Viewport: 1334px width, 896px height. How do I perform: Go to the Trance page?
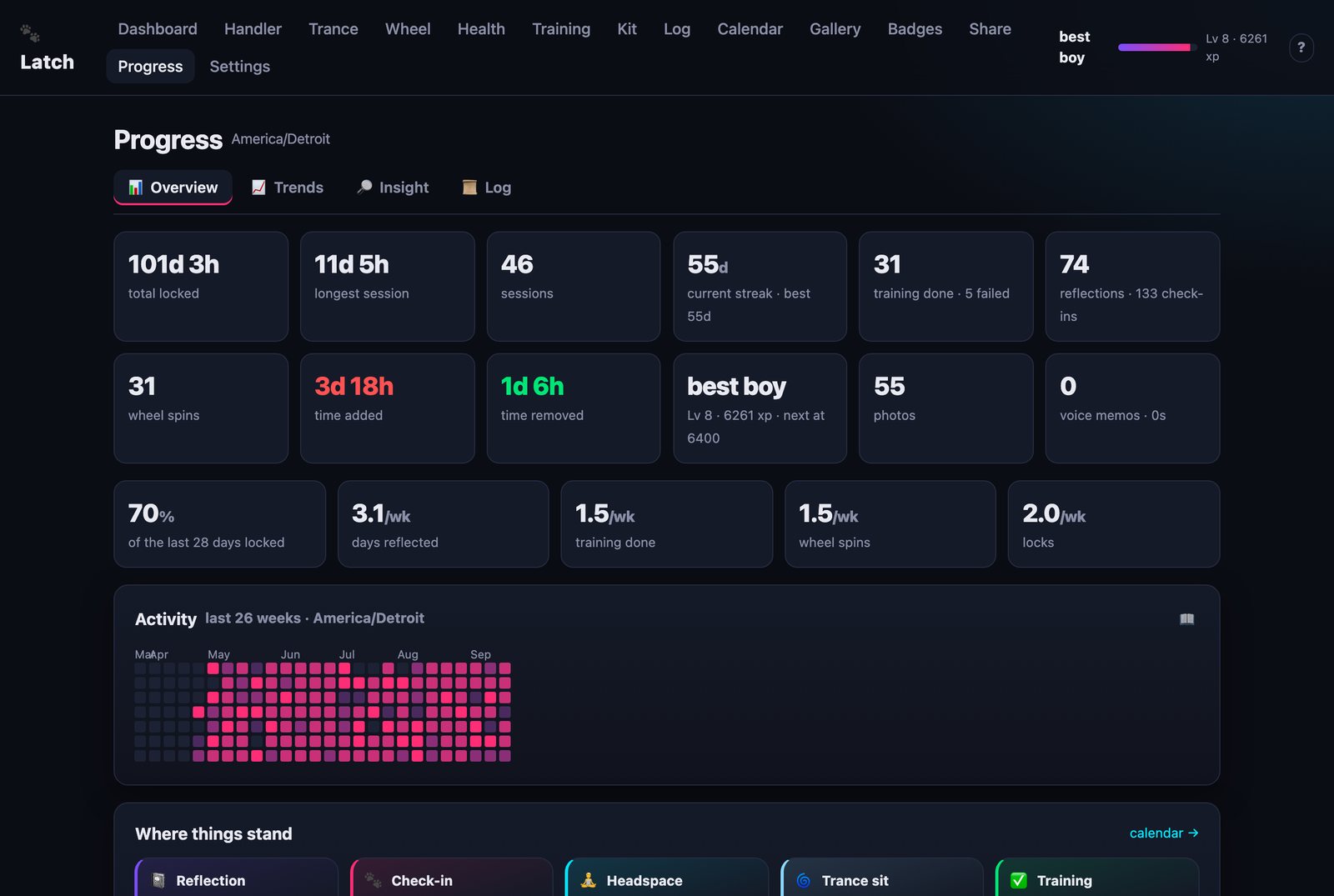click(333, 29)
